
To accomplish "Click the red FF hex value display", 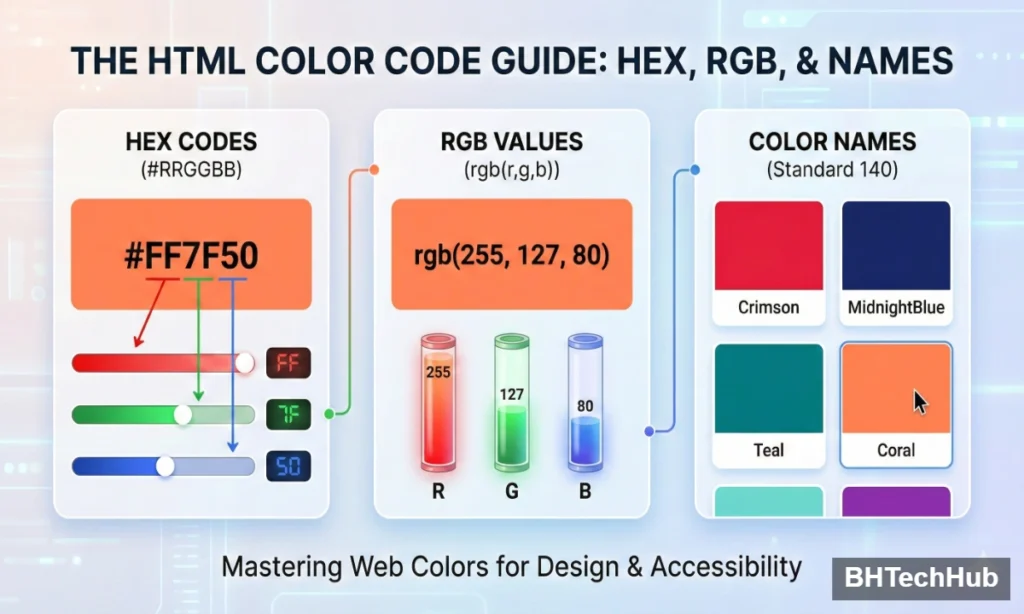I will tap(287, 363).
